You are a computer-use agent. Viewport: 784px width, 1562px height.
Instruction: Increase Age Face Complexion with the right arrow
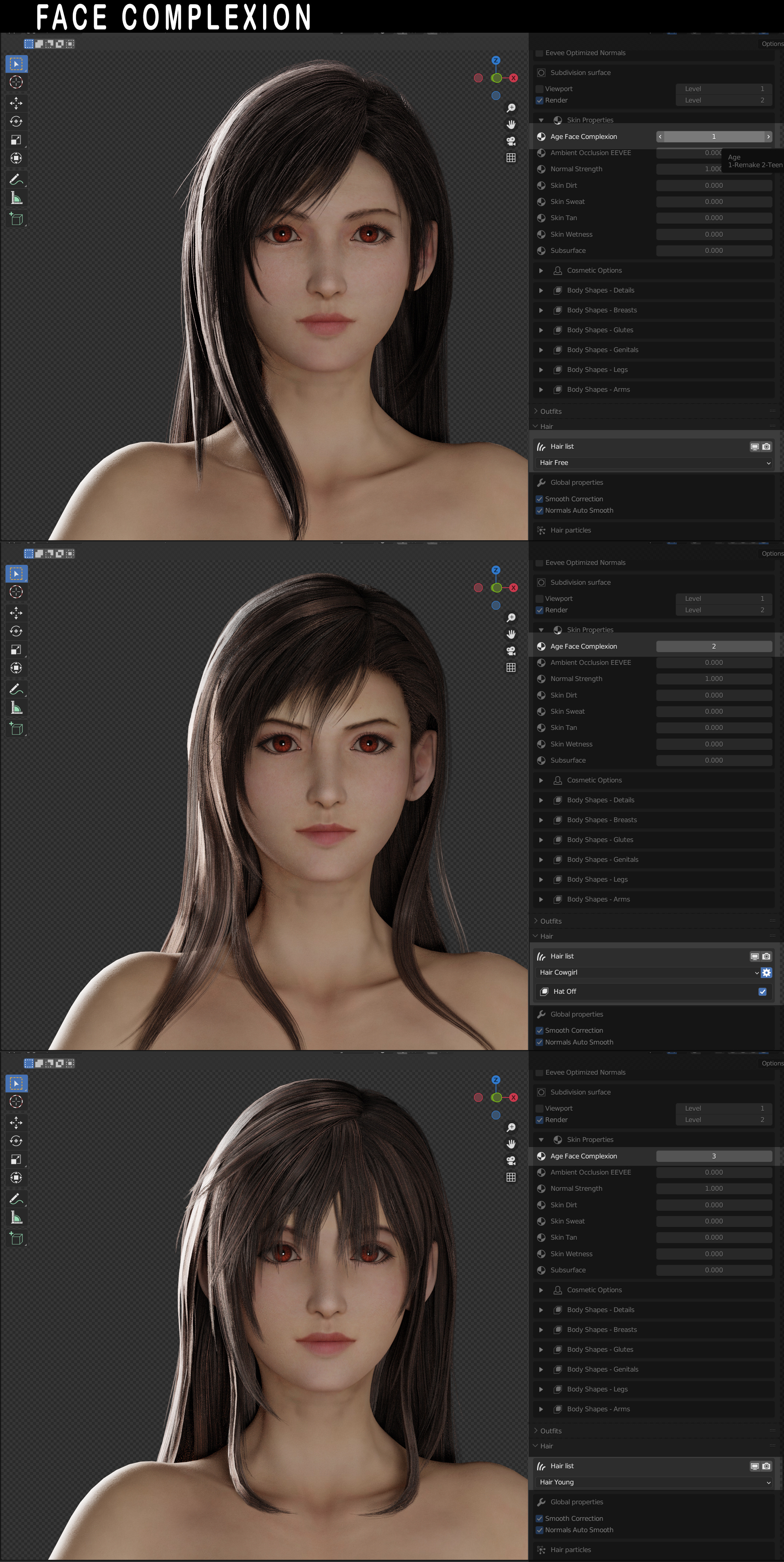coord(768,137)
